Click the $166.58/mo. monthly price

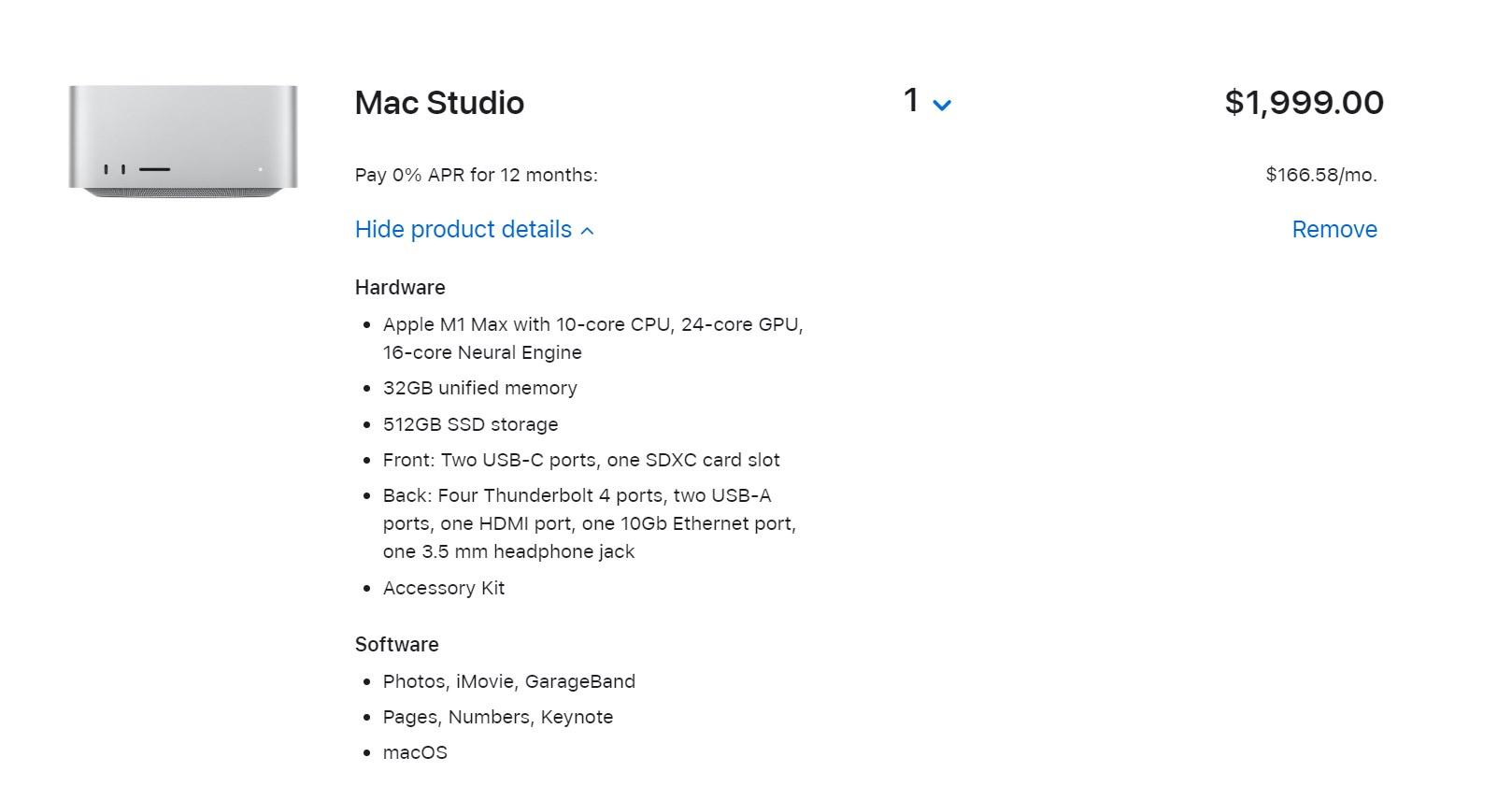pos(1321,175)
